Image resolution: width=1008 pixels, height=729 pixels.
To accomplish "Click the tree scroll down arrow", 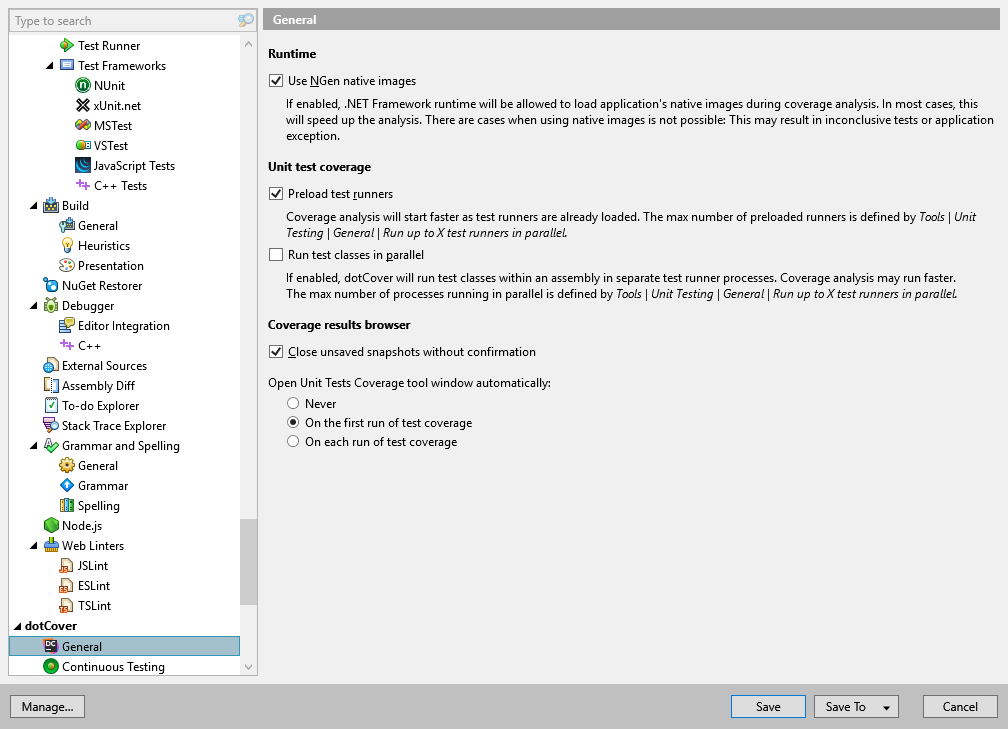I will 249,667.
